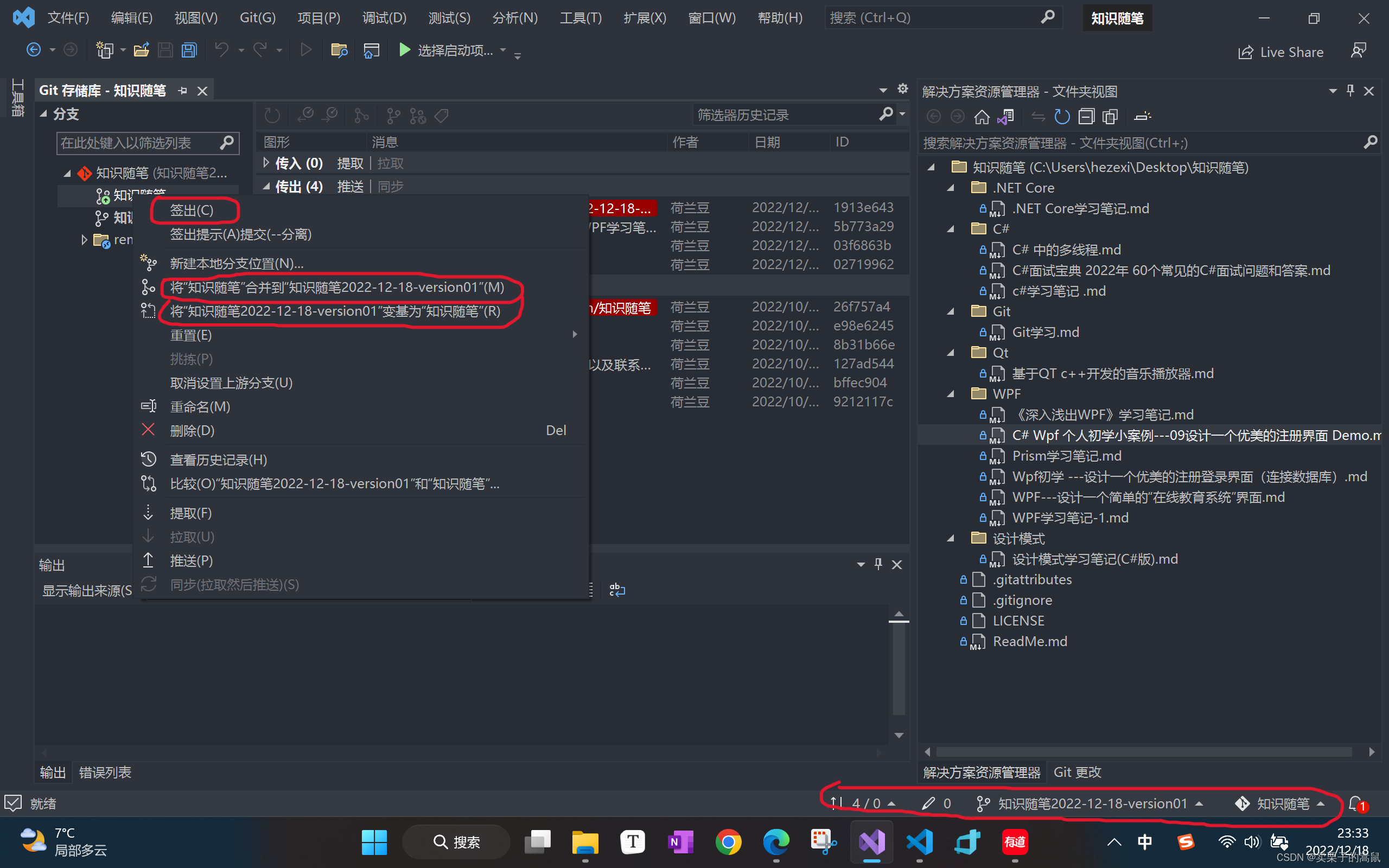This screenshot has width=1389, height=868.
Task: Open the 扩展(X) menu
Action: [x=645, y=18]
